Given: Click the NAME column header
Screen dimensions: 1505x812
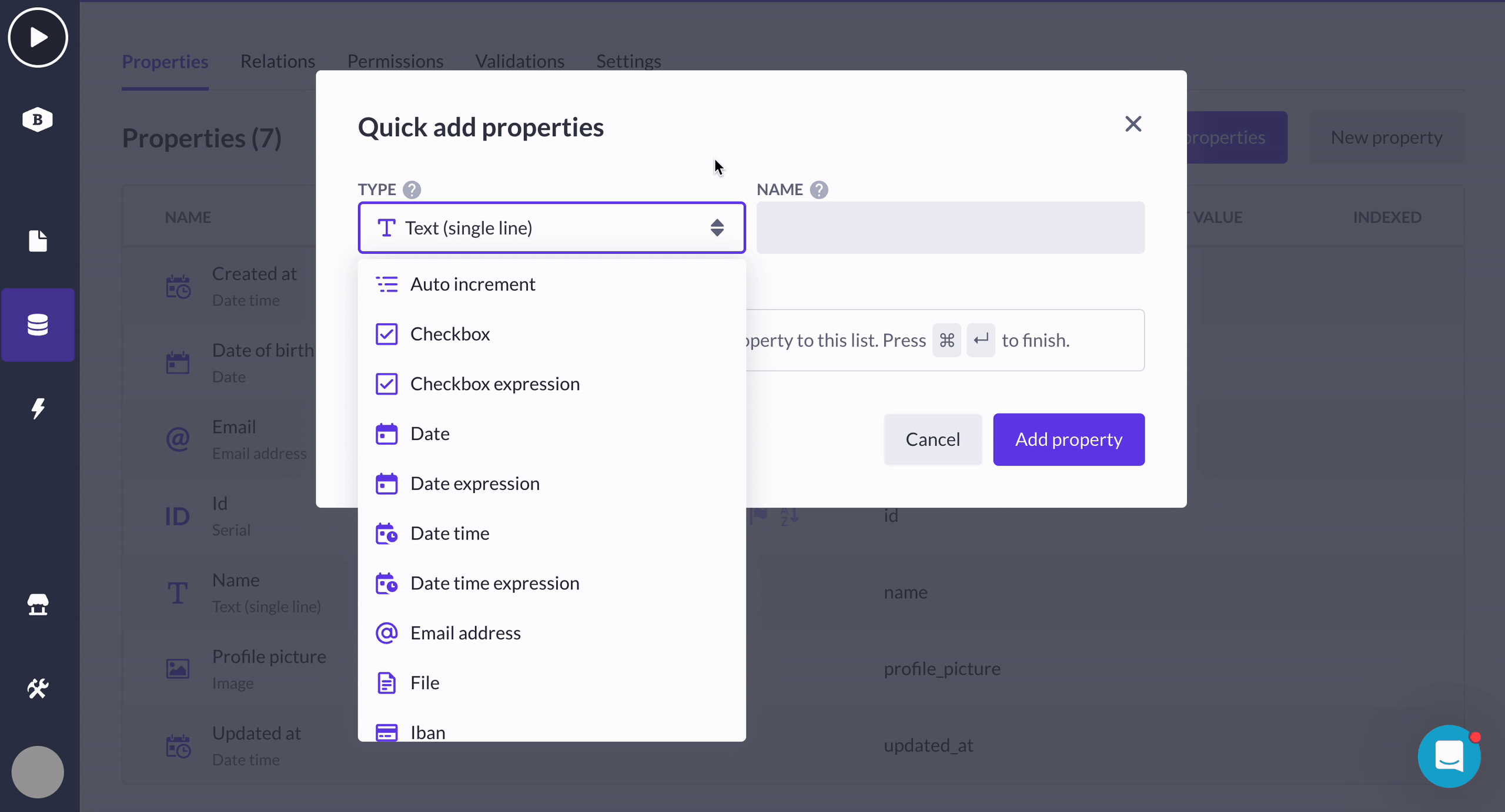Looking at the screenshot, I should coord(188,217).
